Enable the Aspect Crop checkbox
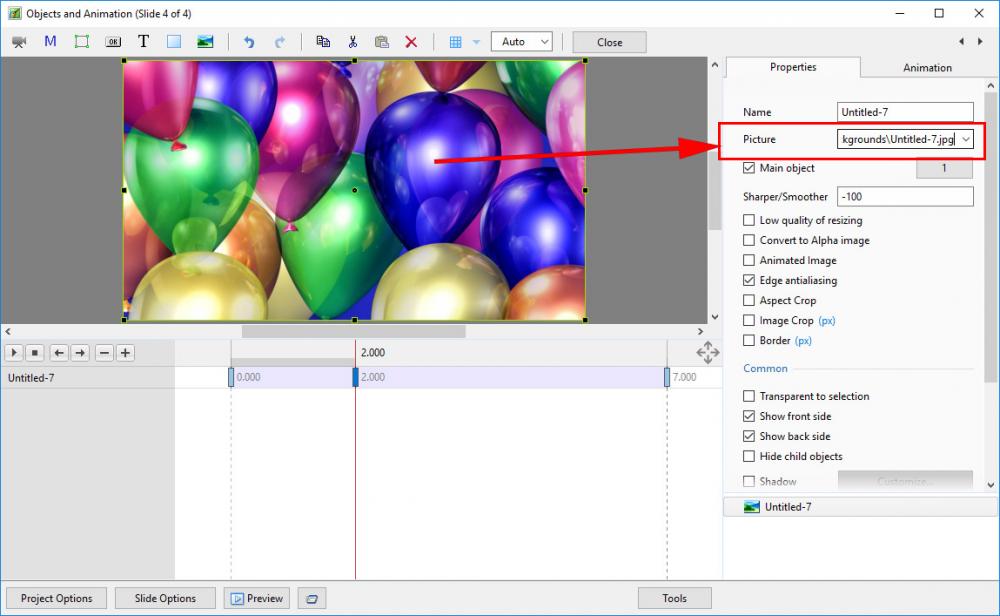This screenshot has width=1000, height=616. (749, 300)
